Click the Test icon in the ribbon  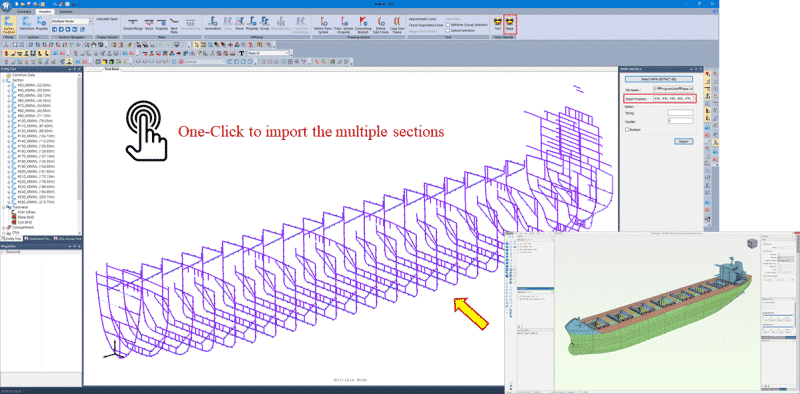tap(497, 23)
